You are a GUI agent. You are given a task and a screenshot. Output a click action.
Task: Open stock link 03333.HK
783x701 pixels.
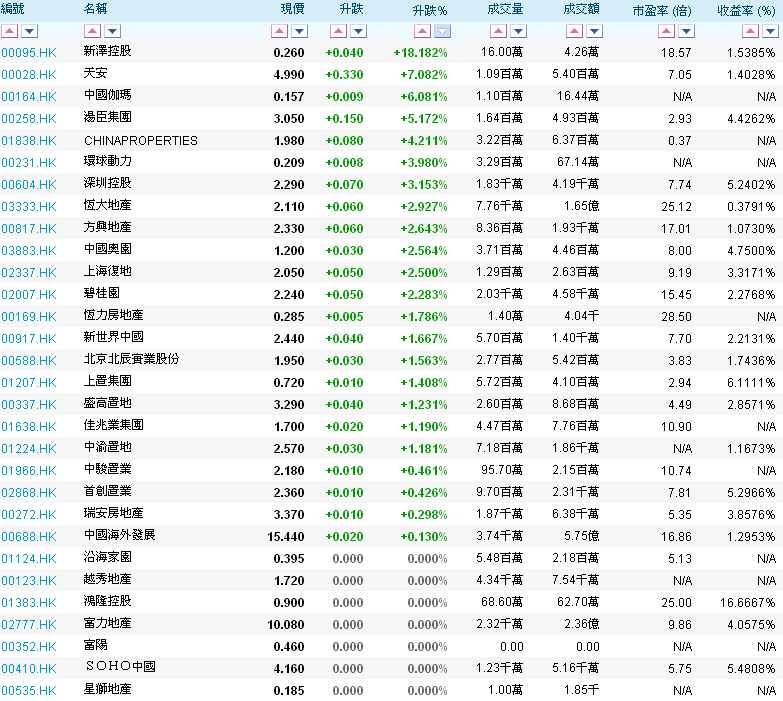coord(29,207)
